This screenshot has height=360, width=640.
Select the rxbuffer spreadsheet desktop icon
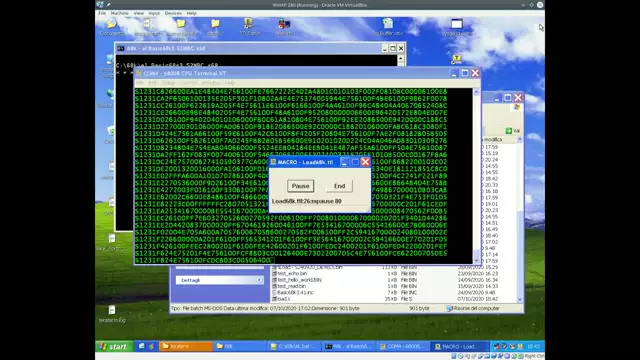(x=387, y=27)
